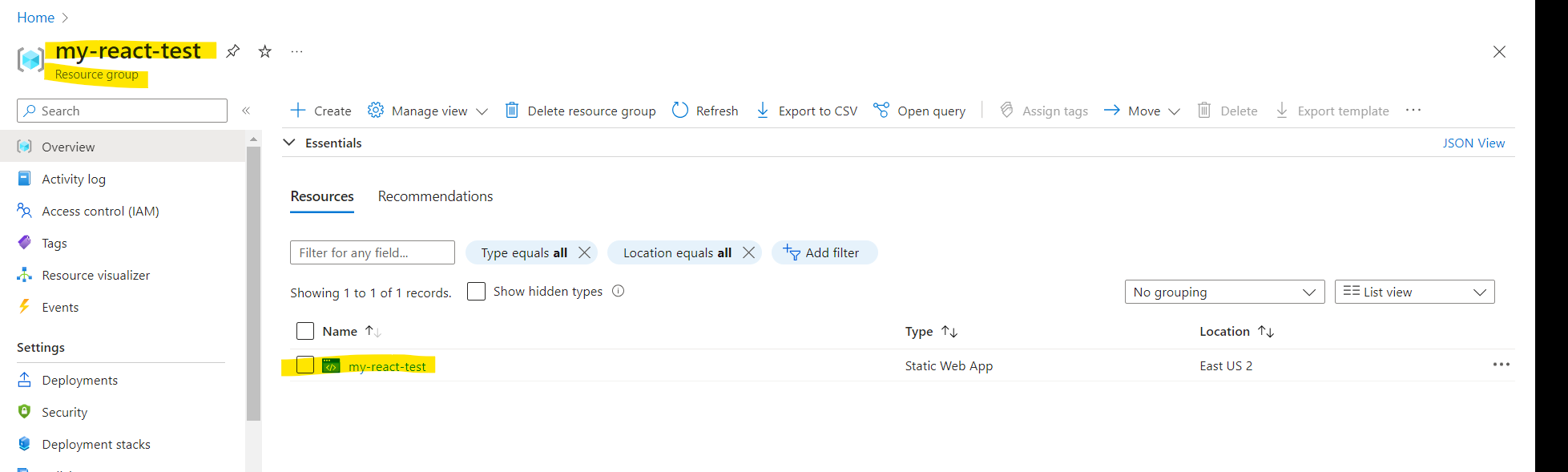Open the 'Location equals all' filter
Screen dimensions: 1568x472
coord(677,252)
